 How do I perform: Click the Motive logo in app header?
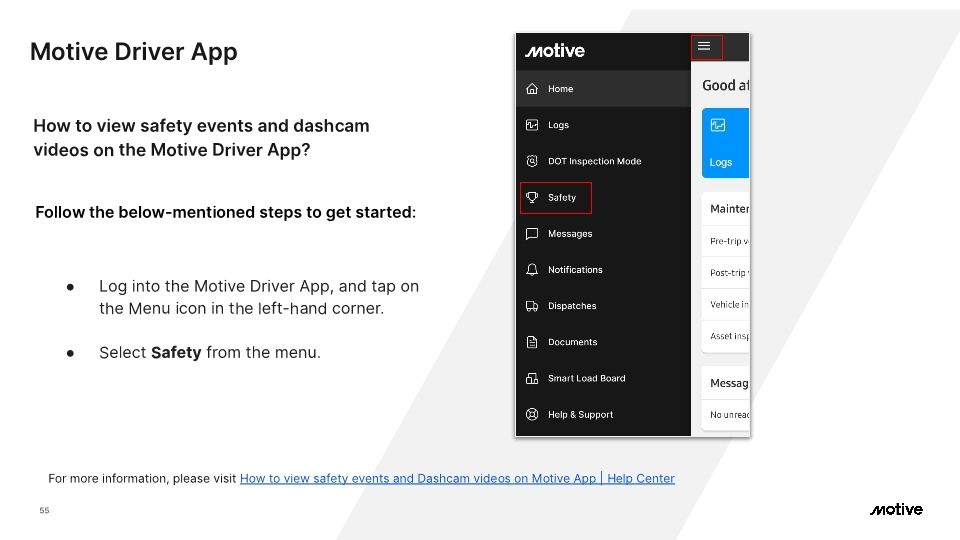(x=555, y=50)
